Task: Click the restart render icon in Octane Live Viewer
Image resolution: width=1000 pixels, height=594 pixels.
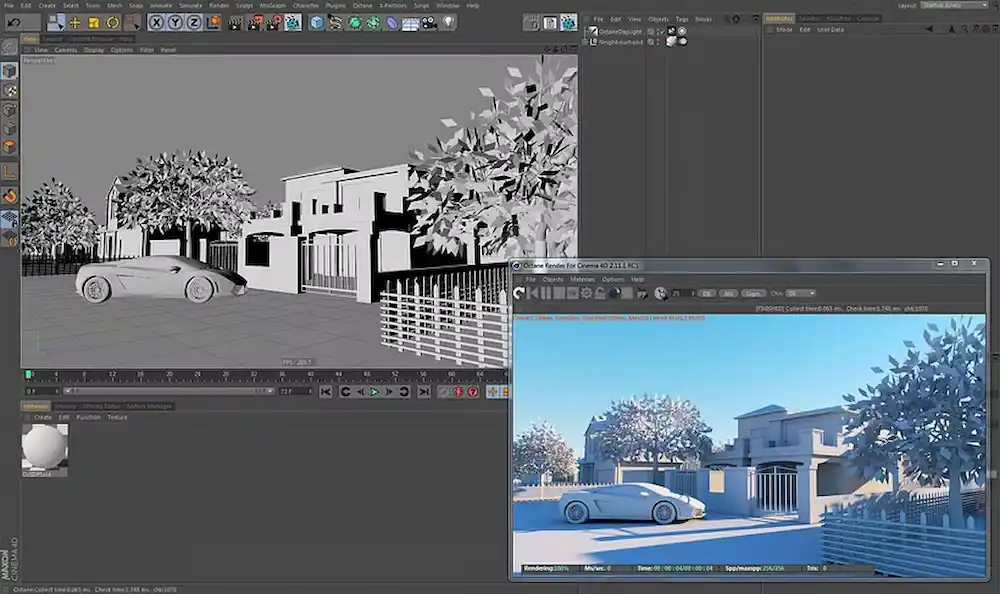Action: click(x=519, y=291)
